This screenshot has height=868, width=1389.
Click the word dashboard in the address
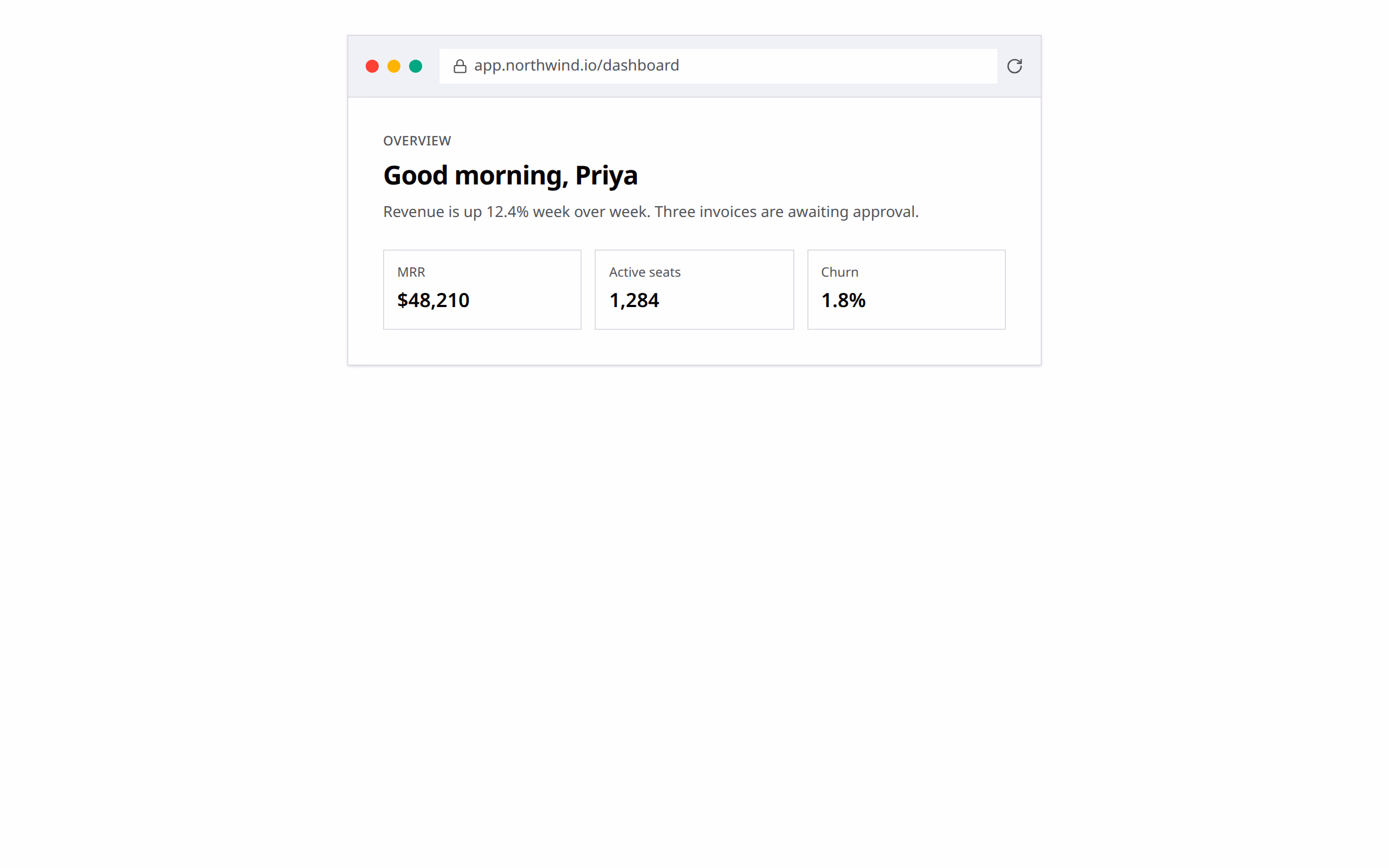click(x=641, y=65)
